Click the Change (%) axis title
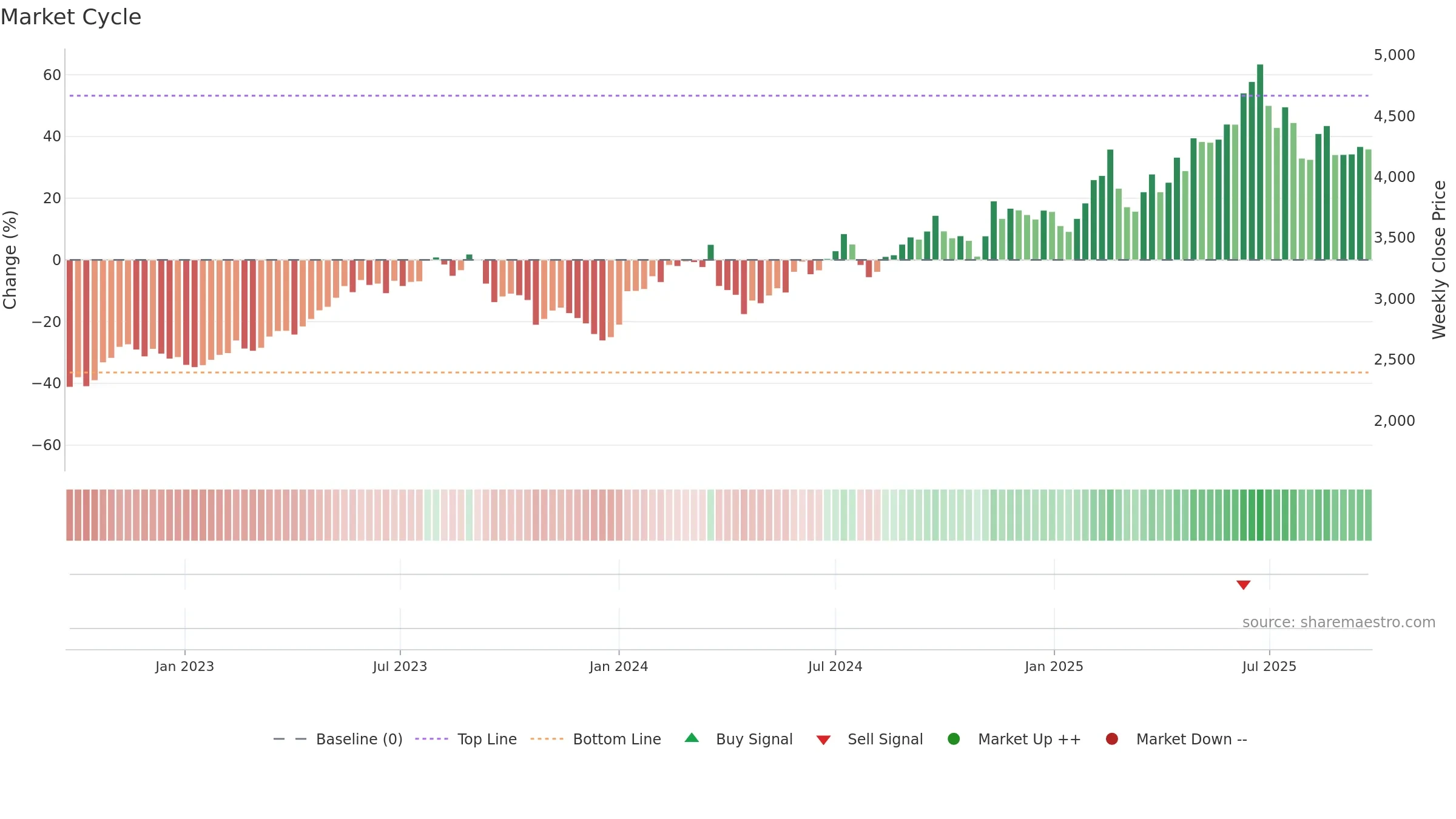This screenshot has height=819, width=1456. pos(10,260)
